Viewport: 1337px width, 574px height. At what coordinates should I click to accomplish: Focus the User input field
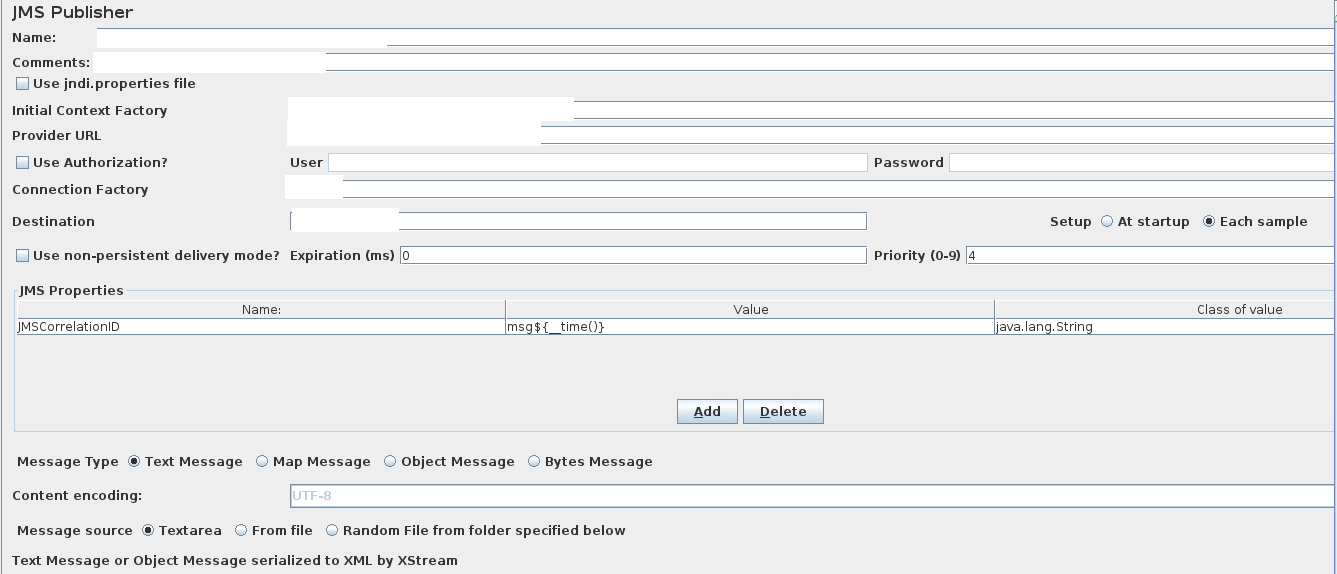tap(597, 163)
